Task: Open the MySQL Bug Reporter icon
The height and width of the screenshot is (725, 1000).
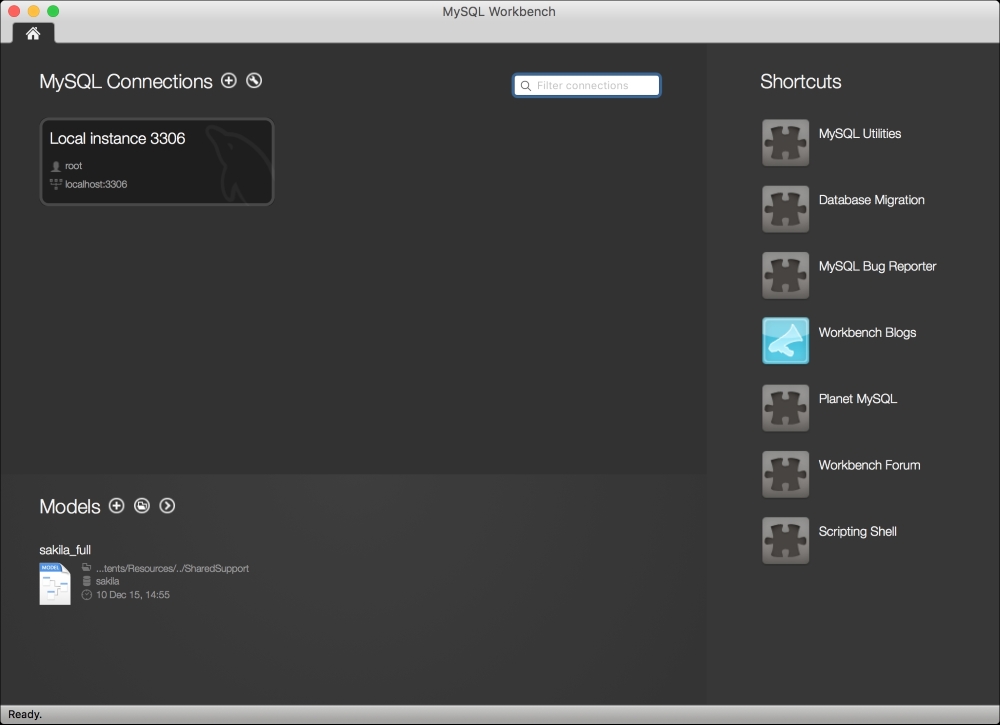Action: pyautogui.click(x=786, y=275)
